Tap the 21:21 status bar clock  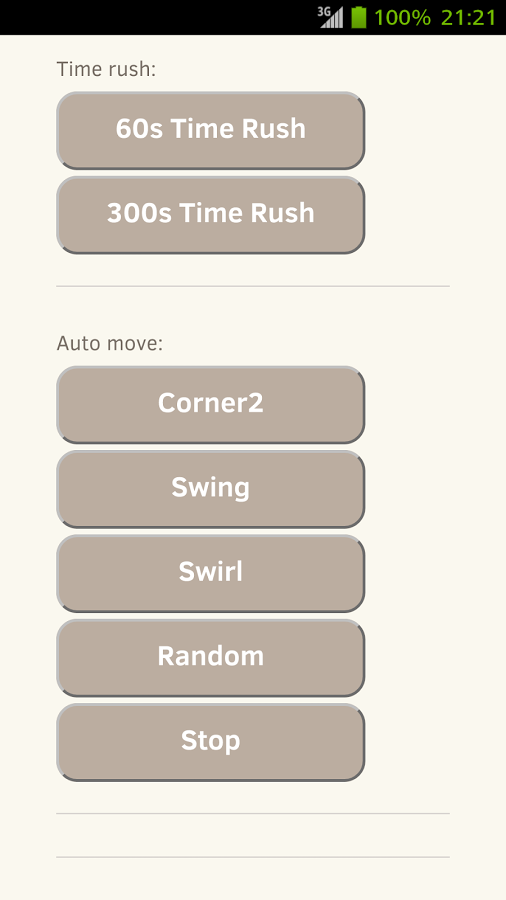point(469,18)
